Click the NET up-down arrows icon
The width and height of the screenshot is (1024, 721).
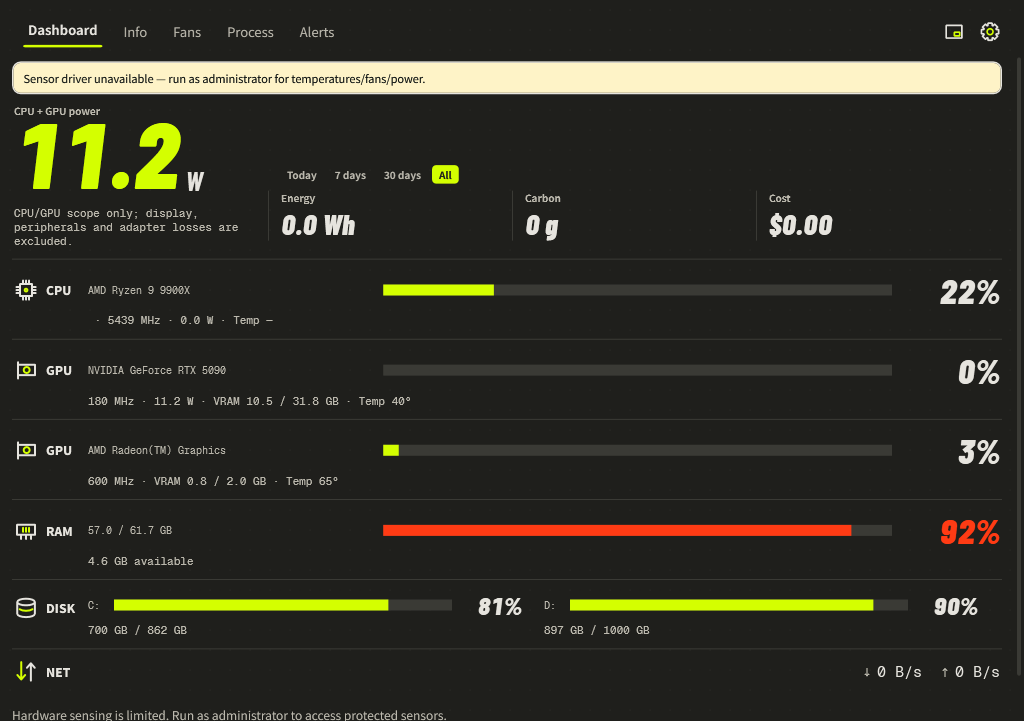(x=26, y=671)
